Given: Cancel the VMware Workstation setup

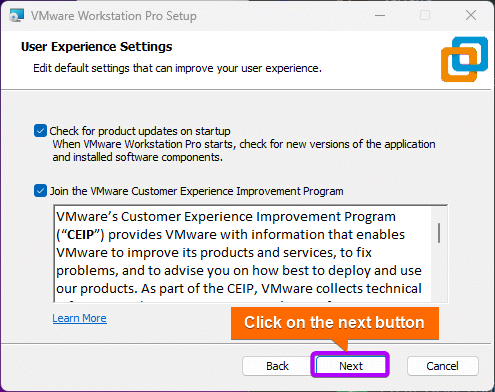Looking at the screenshot, I should click(x=442, y=366).
